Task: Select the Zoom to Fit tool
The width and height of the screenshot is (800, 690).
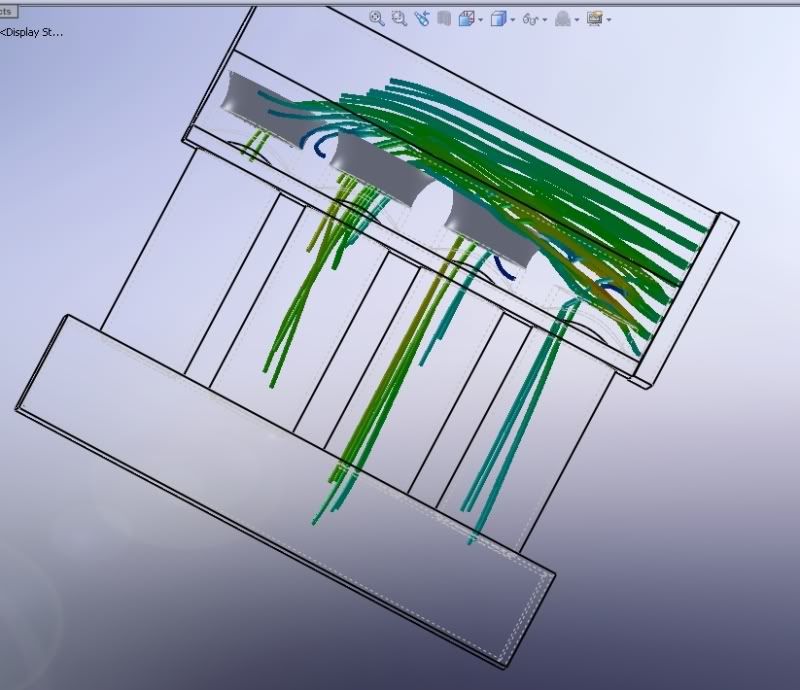Action: tap(376, 17)
